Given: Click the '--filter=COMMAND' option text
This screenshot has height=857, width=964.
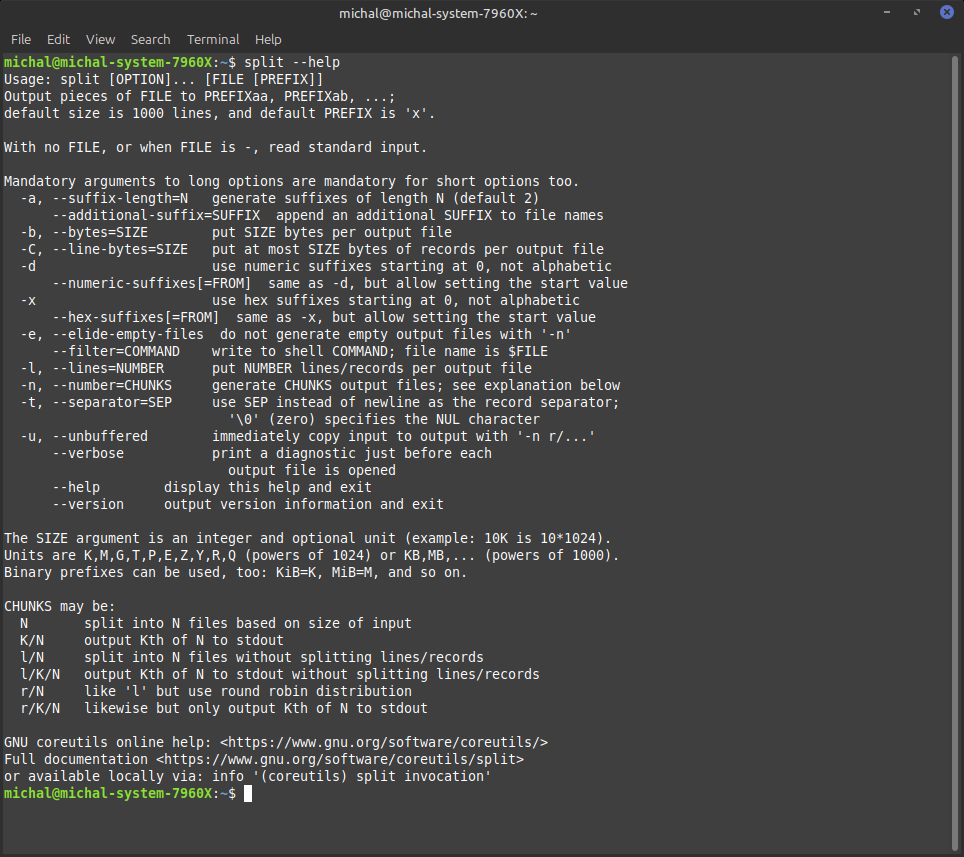Looking at the screenshot, I should (116, 351).
